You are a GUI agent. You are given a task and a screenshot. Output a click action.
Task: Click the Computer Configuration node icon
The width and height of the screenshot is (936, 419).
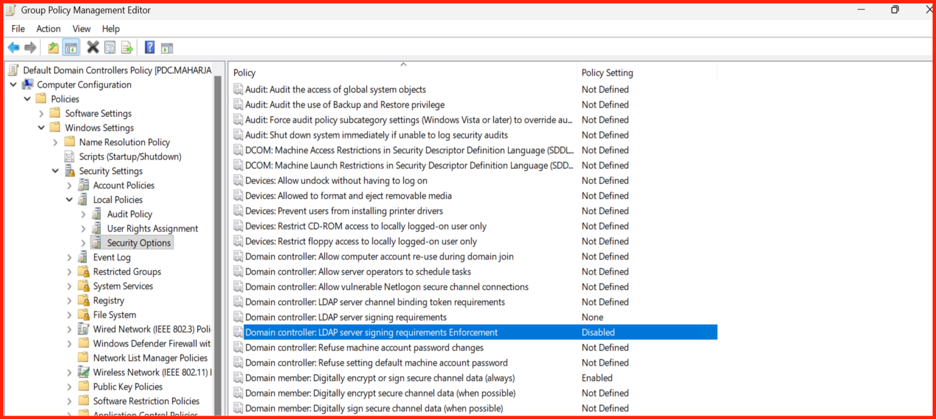[27, 85]
